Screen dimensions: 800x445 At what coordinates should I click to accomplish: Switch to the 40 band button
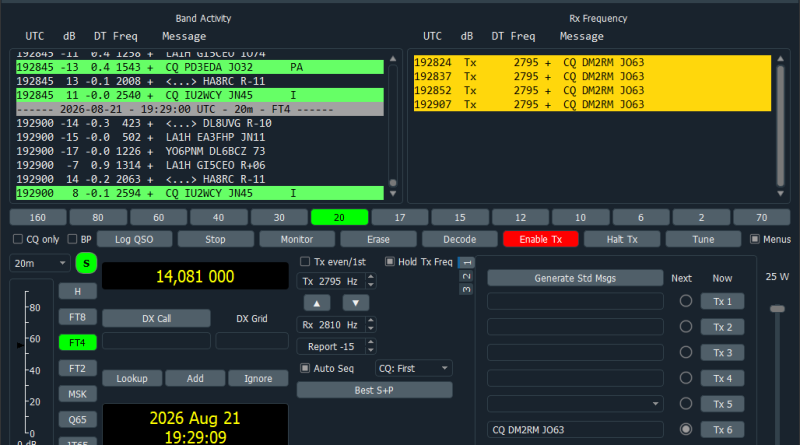pyautogui.click(x=218, y=217)
